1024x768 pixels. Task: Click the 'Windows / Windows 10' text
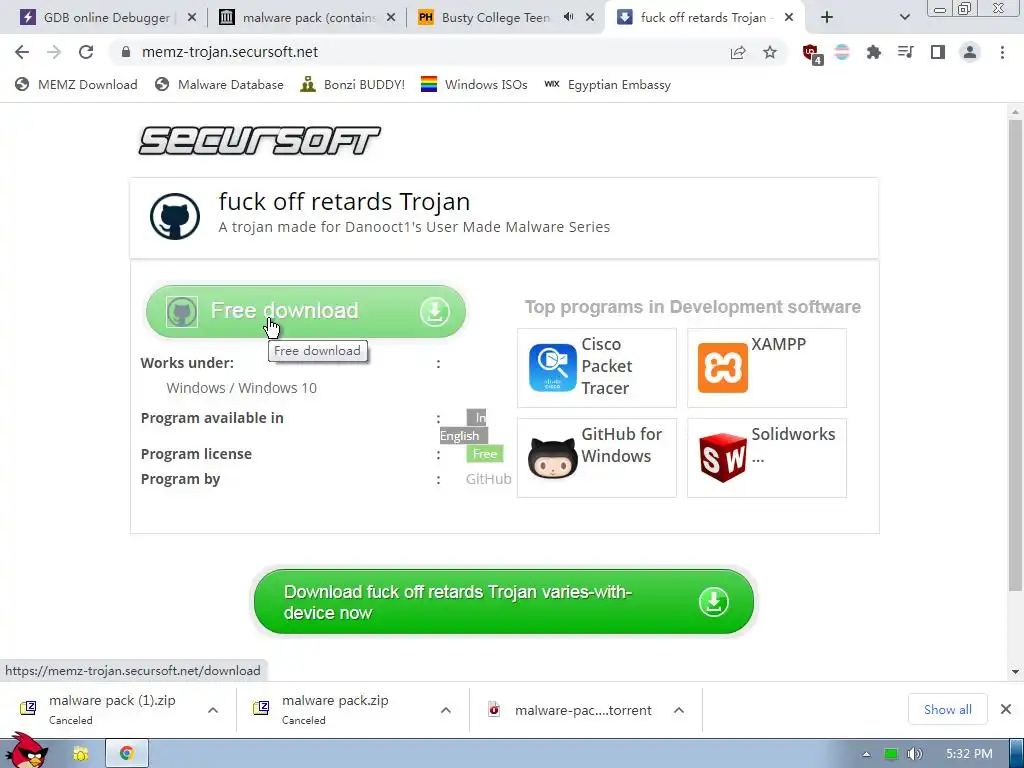coord(242,389)
